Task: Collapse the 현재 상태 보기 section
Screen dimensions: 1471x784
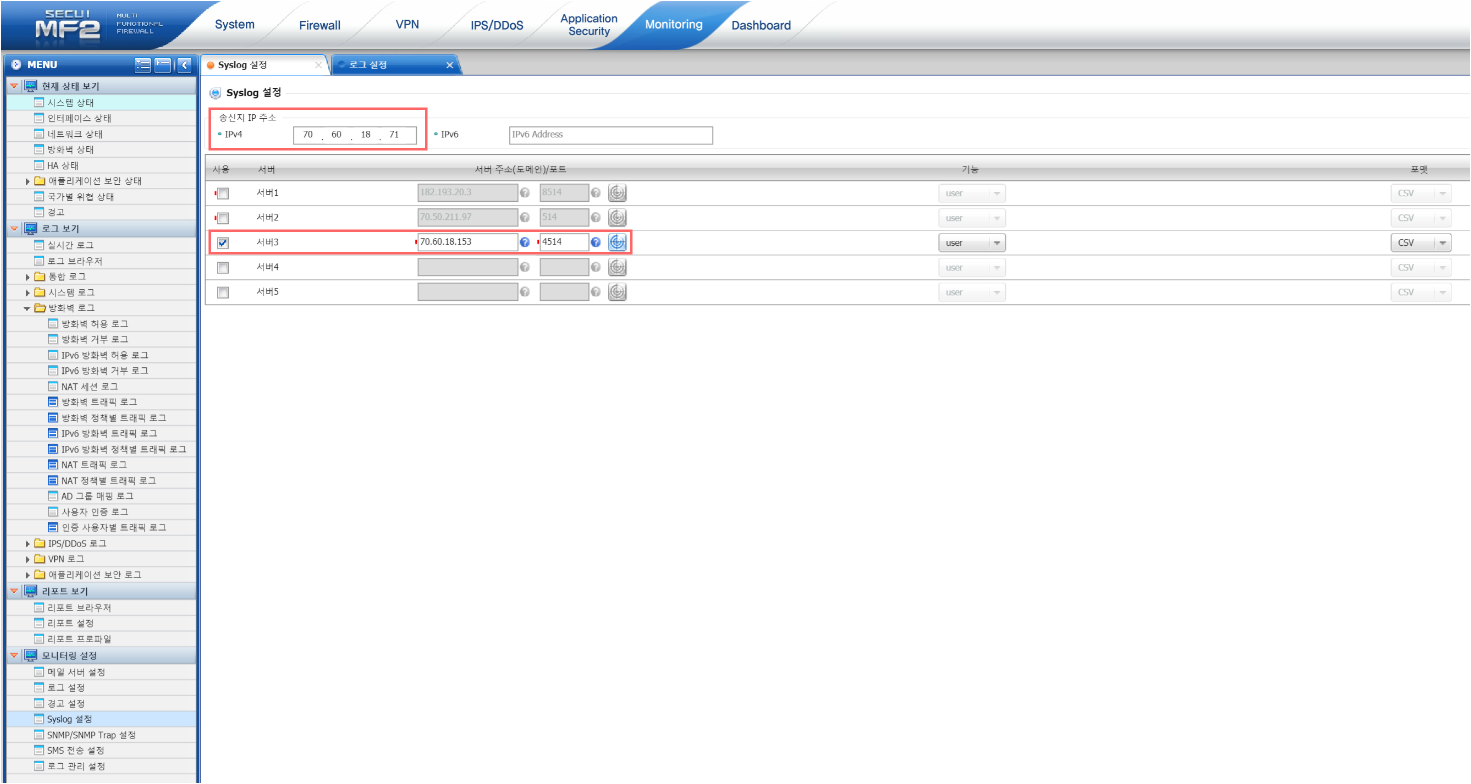Action: point(14,87)
